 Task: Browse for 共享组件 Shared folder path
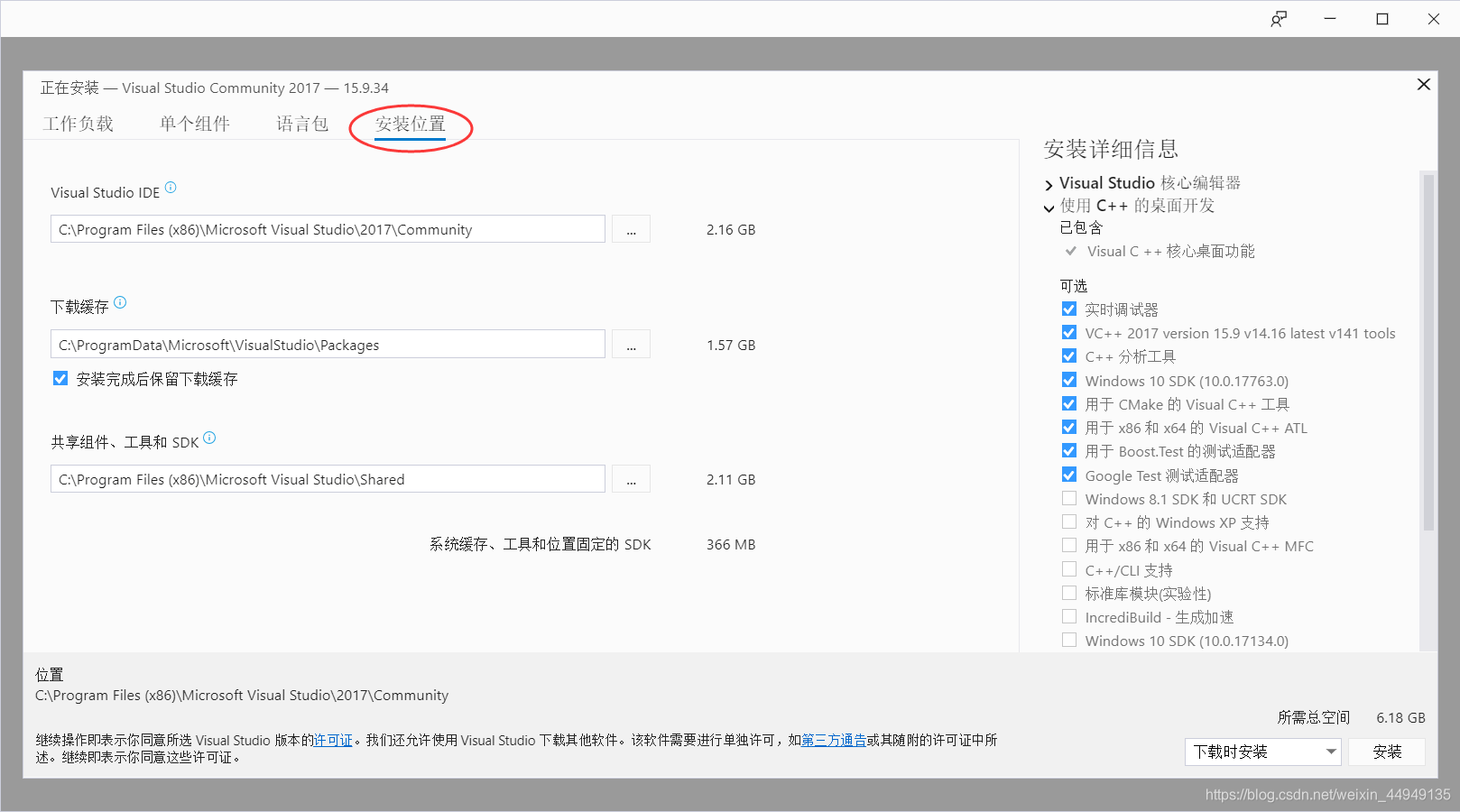pos(632,479)
